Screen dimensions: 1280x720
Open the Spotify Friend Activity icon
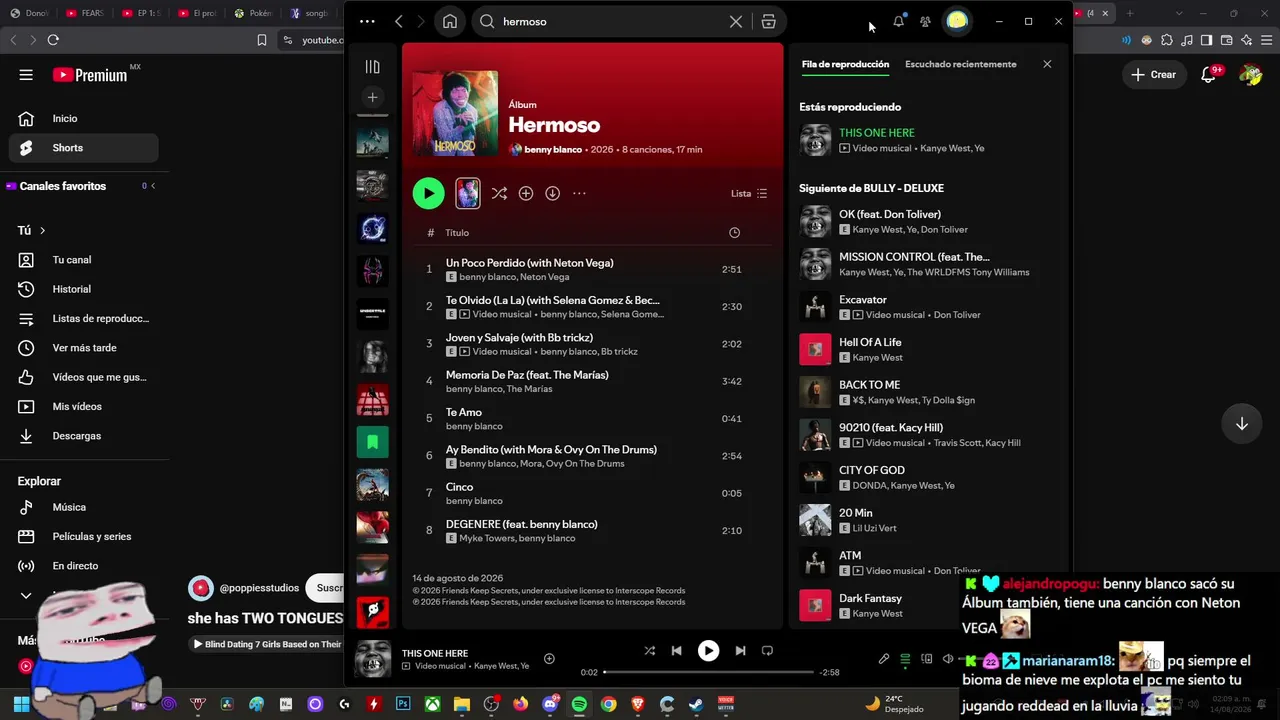pos(925,21)
